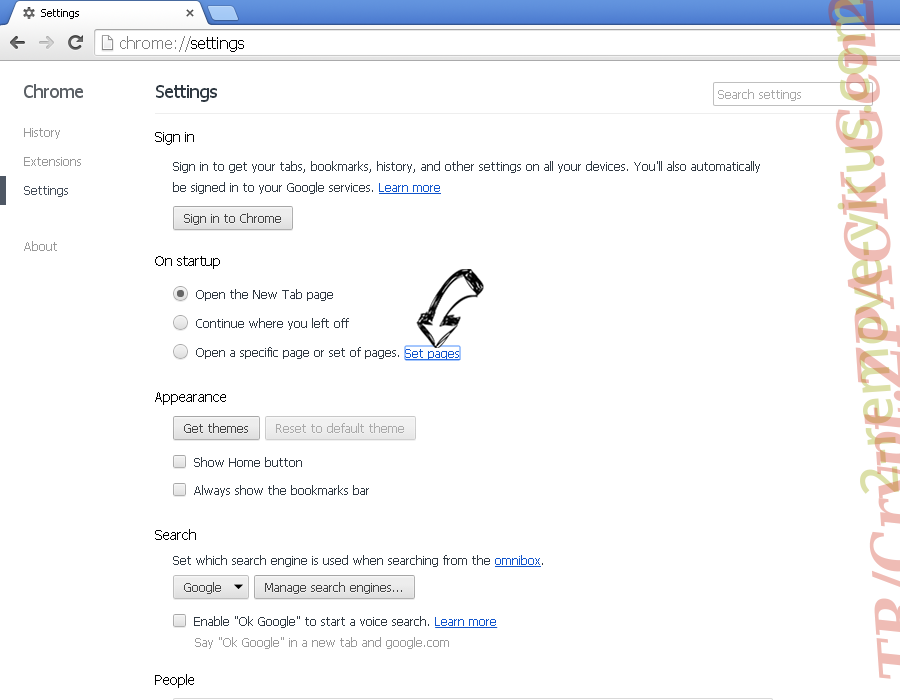Open Extensions in the sidebar
The height and width of the screenshot is (700, 900).
coord(52,162)
